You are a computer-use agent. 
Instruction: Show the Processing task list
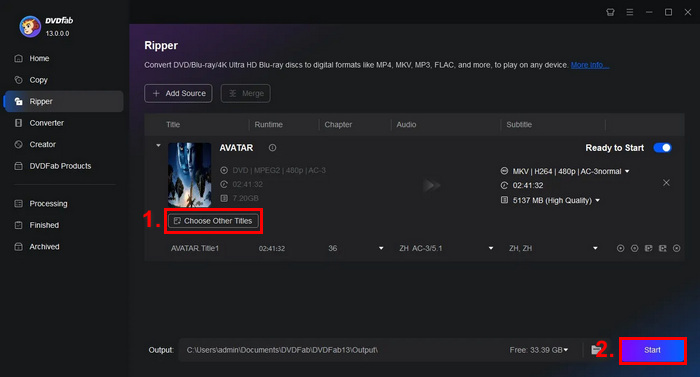(48, 204)
